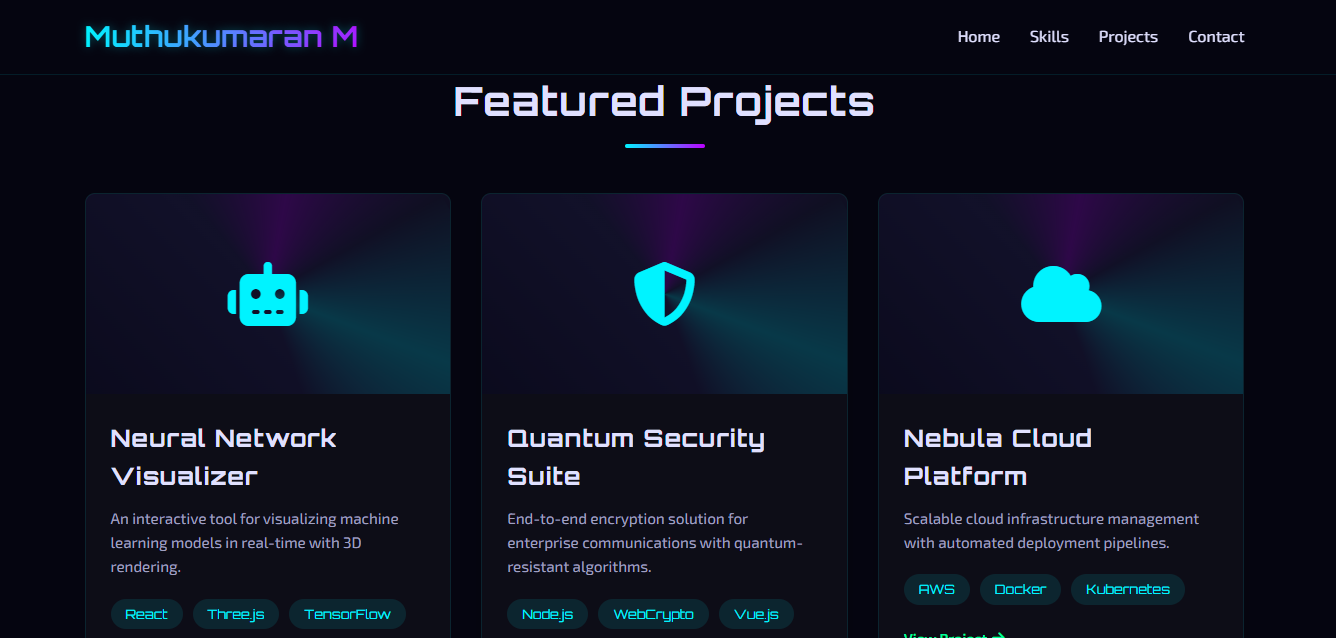1336x638 pixels.
Task: Click the Vue.js tag
Action: [x=756, y=614]
